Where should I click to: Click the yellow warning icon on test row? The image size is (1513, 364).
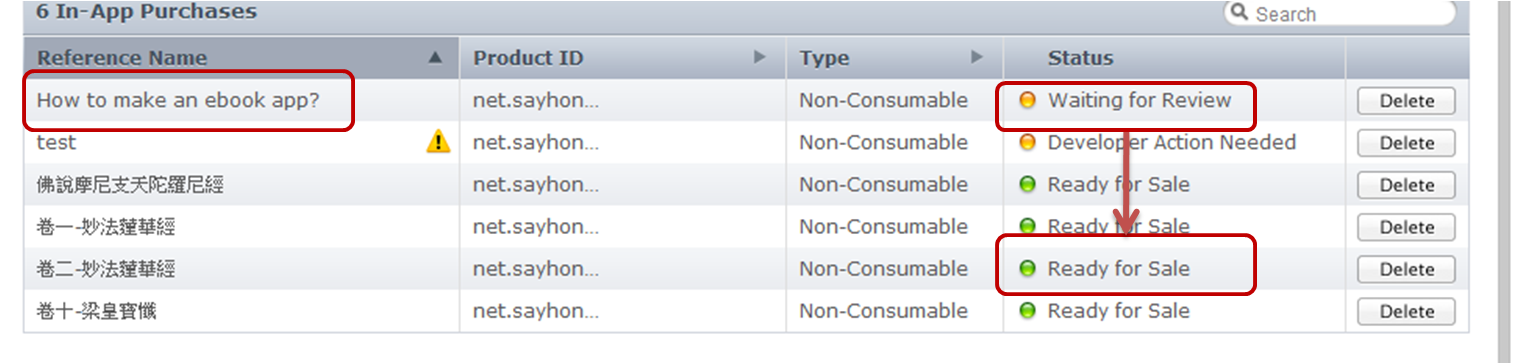(x=438, y=142)
